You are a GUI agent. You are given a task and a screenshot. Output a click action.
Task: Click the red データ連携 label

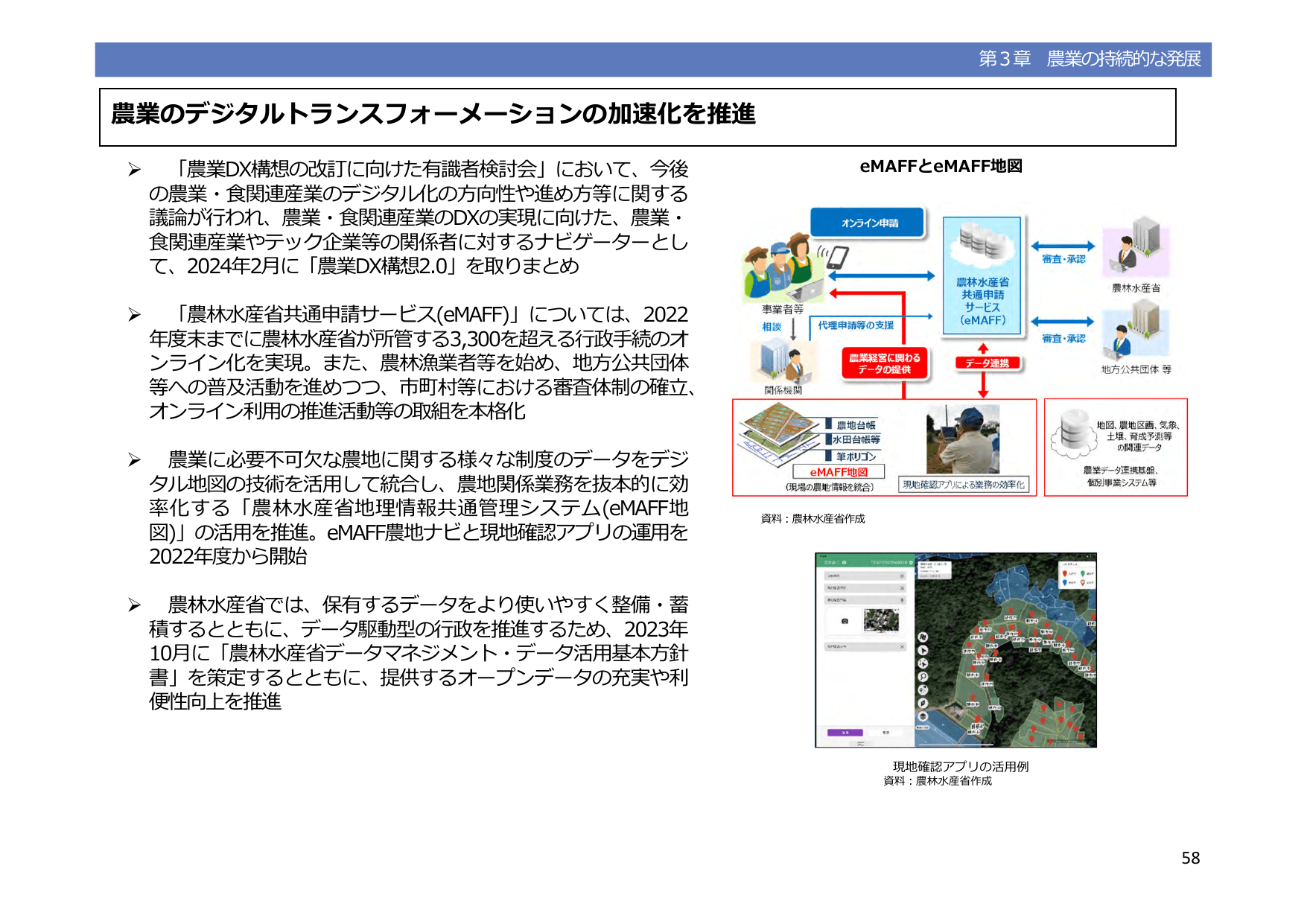tap(987, 363)
